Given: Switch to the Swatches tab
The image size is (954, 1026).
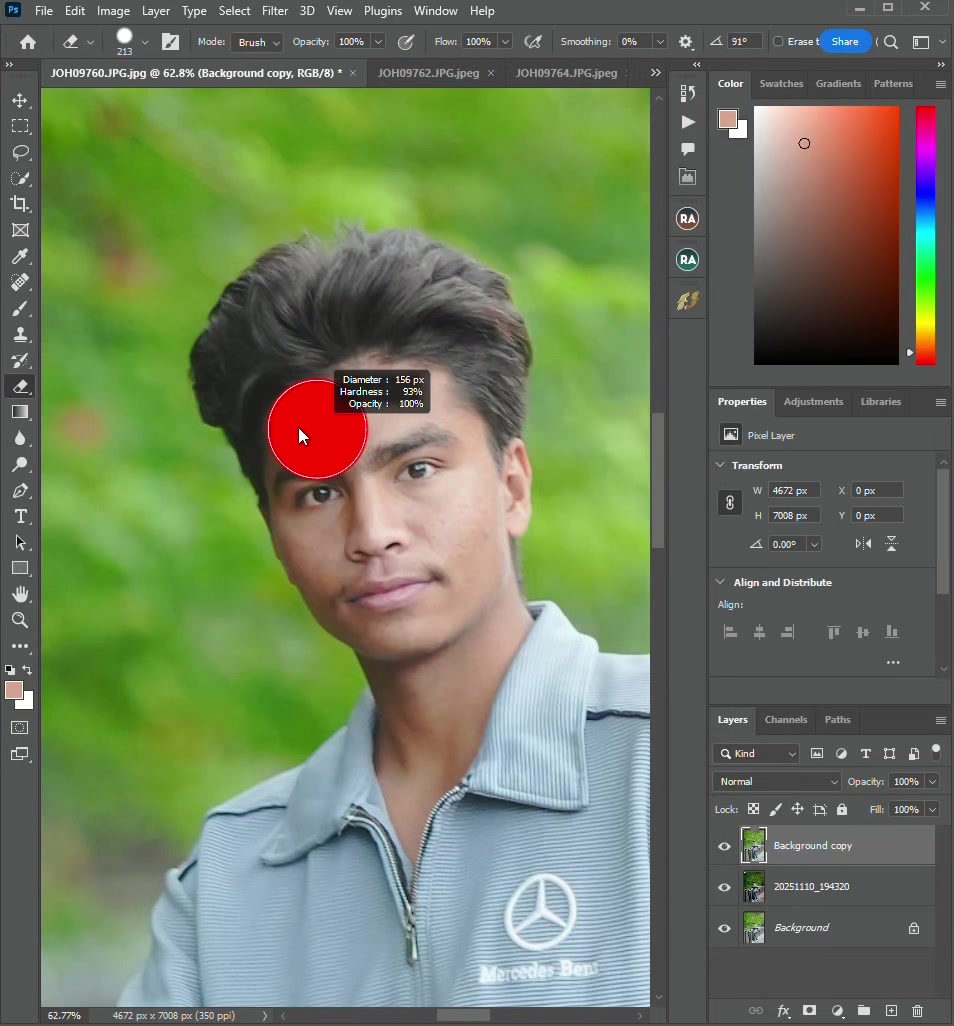Looking at the screenshot, I should coord(781,83).
